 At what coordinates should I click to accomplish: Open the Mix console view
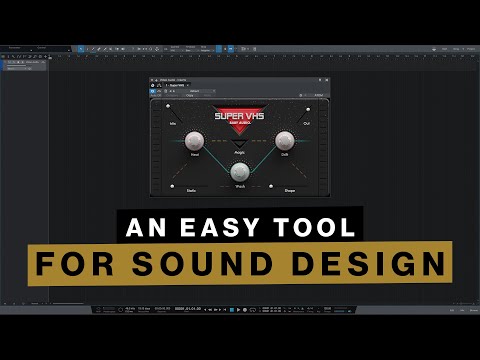coord(462,310)
